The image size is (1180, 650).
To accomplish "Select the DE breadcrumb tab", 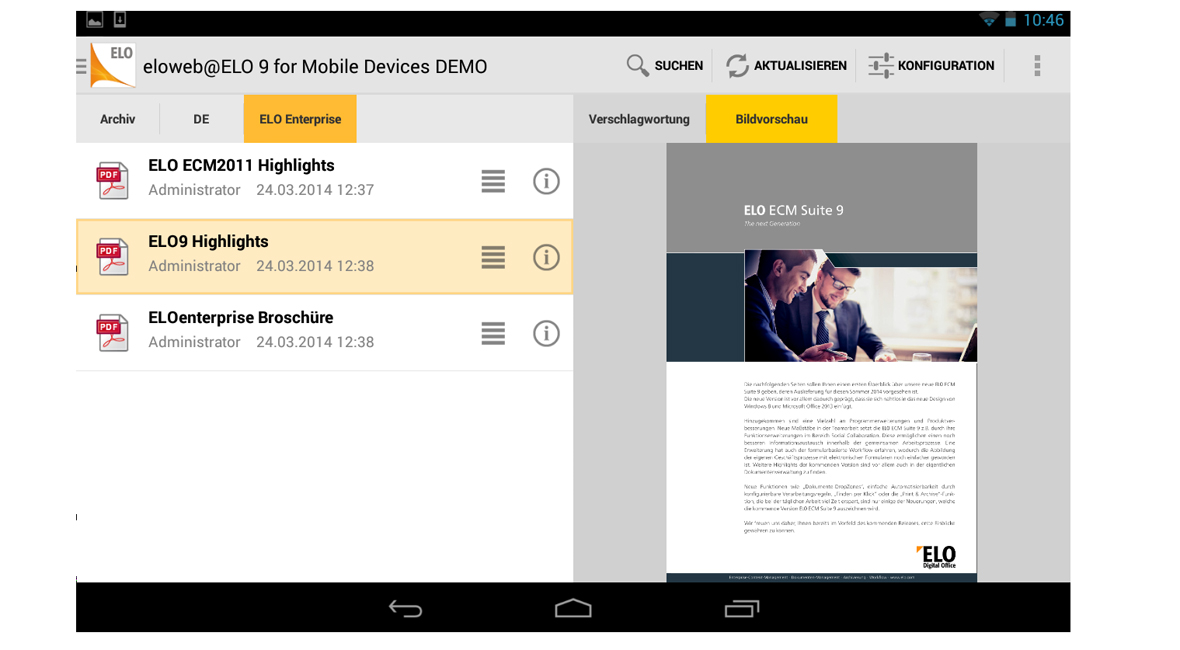I will (x=201, y=119).
